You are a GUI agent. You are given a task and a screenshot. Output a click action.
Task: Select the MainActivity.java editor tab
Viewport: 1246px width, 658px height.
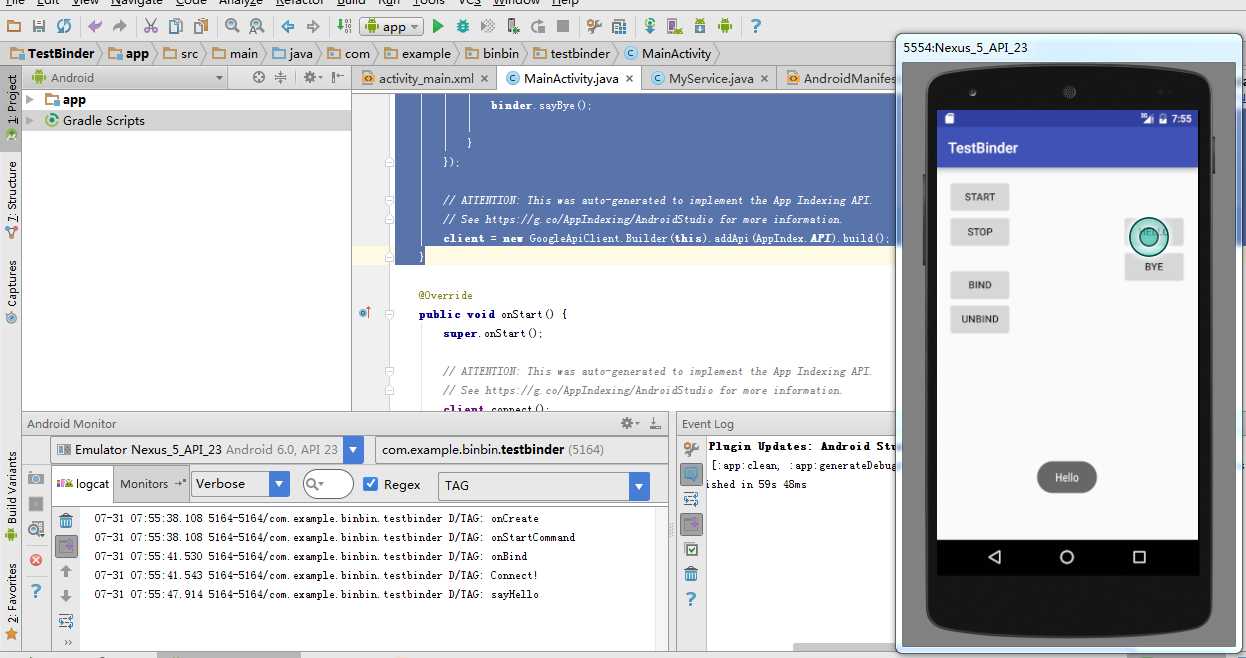pyautogui.click(x=571, y=78)
